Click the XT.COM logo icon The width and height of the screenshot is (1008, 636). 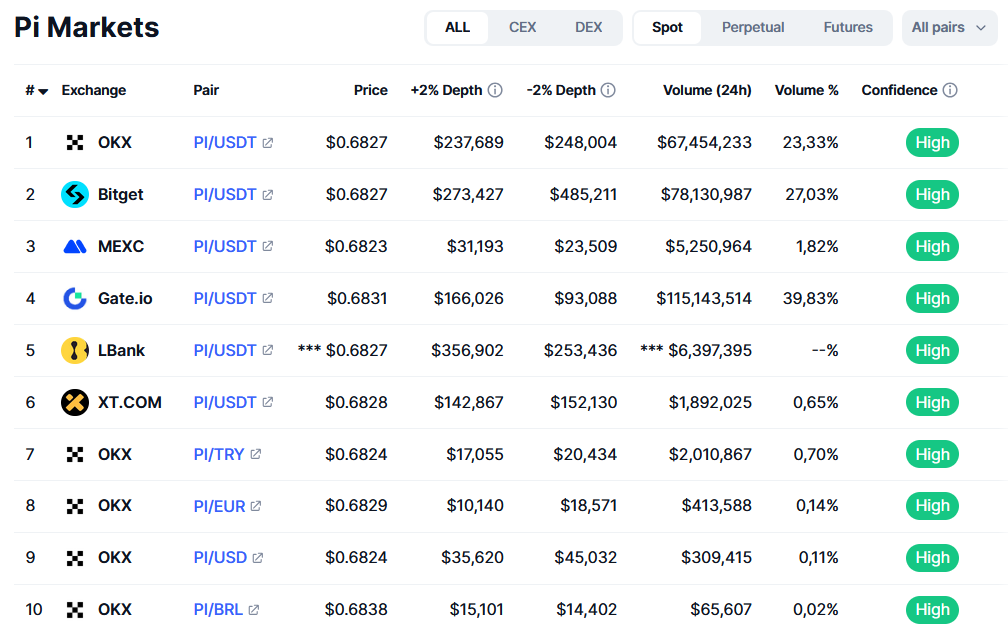(75, 403)
